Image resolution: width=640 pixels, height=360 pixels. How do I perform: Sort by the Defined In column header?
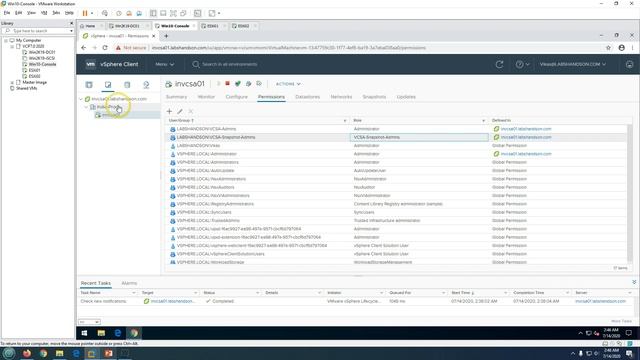coord(501,120)
